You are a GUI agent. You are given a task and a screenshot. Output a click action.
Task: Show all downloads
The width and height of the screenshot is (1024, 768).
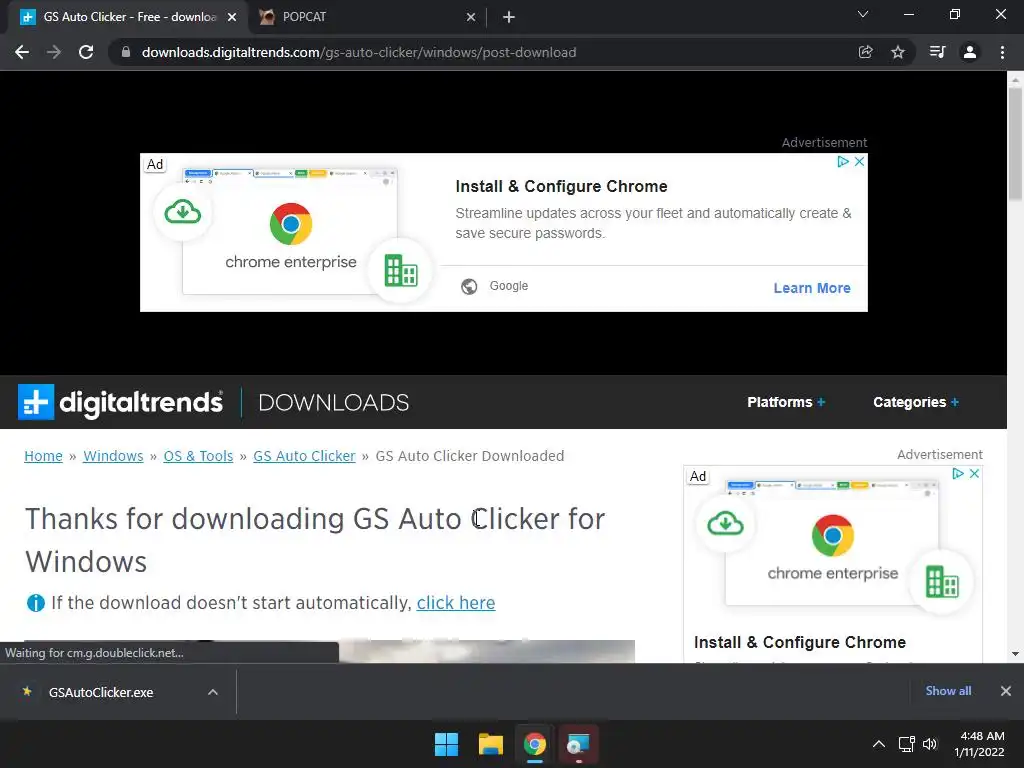[948, 691]
